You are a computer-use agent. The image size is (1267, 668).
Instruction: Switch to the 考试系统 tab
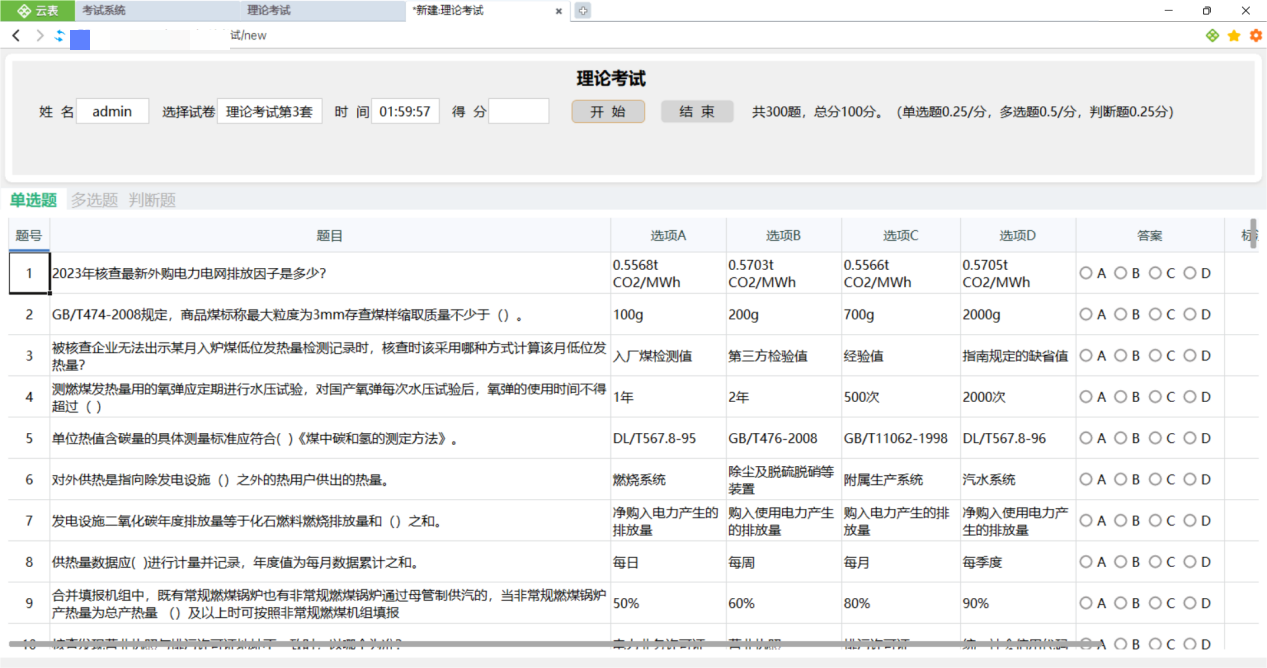pyautogui.click(x=157, y=10)
